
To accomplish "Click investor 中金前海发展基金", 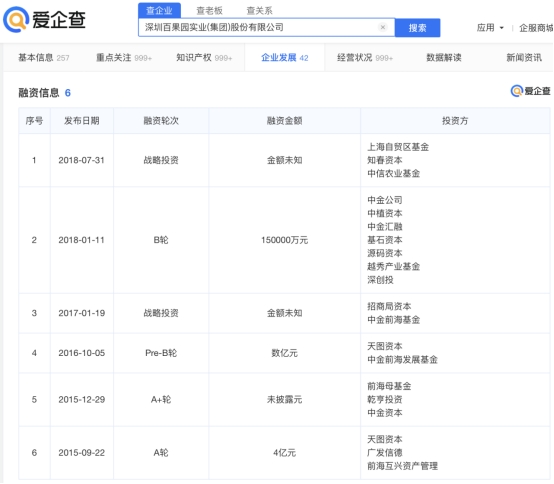I will coord(402,360).
